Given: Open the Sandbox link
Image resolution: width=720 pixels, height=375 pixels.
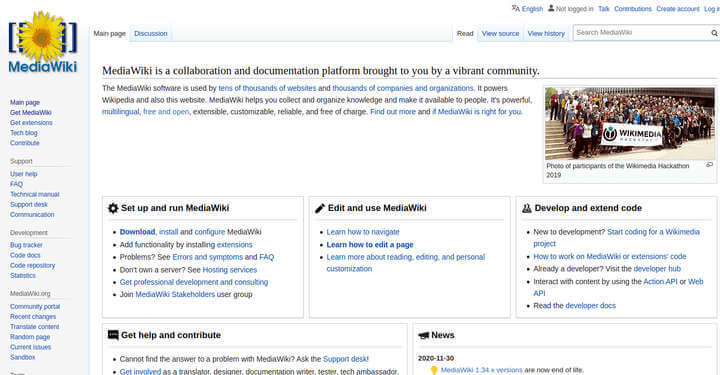Looking at the screenshot, I should click(22, 357).
